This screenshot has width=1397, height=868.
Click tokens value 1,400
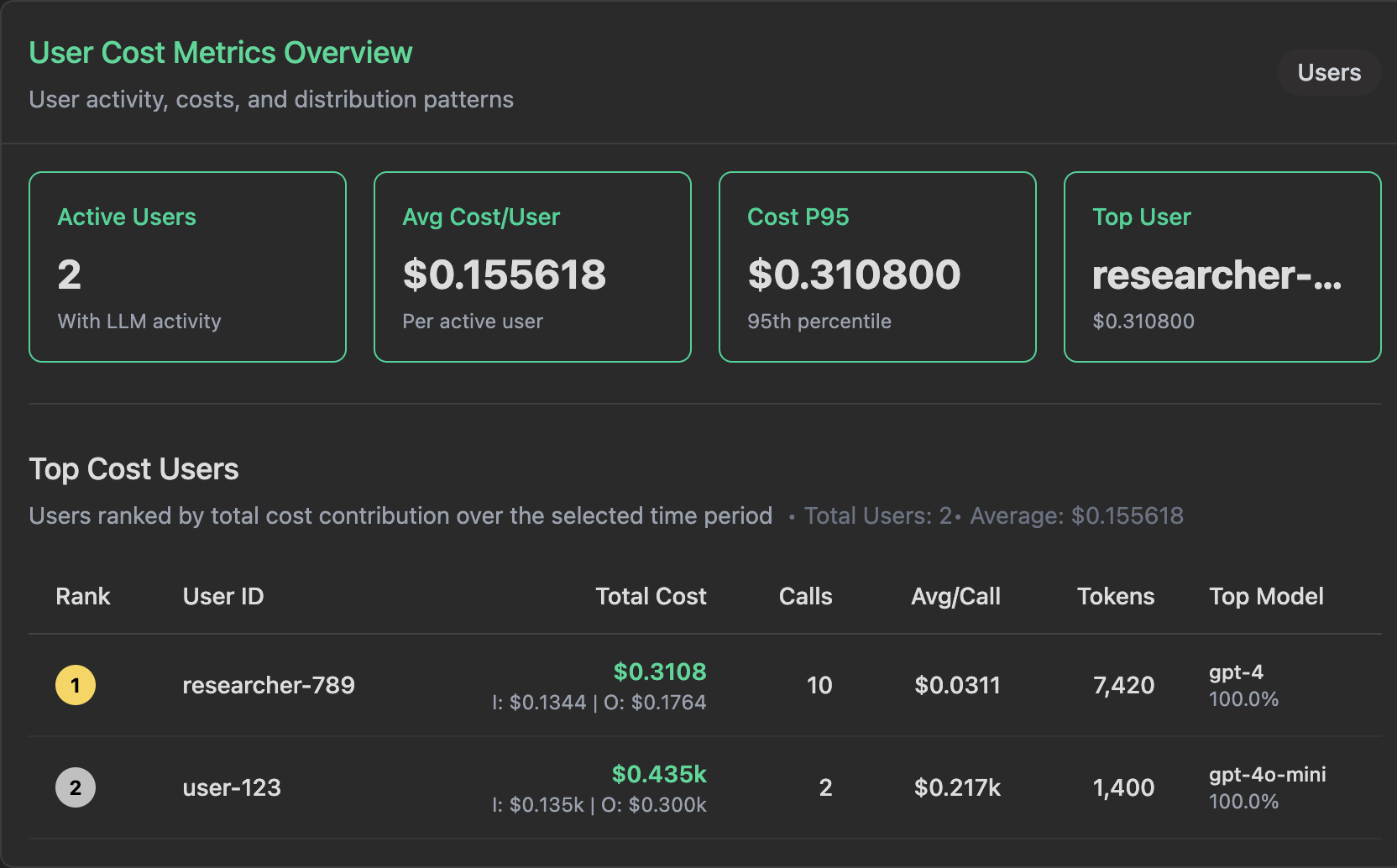pos(1123,787)
